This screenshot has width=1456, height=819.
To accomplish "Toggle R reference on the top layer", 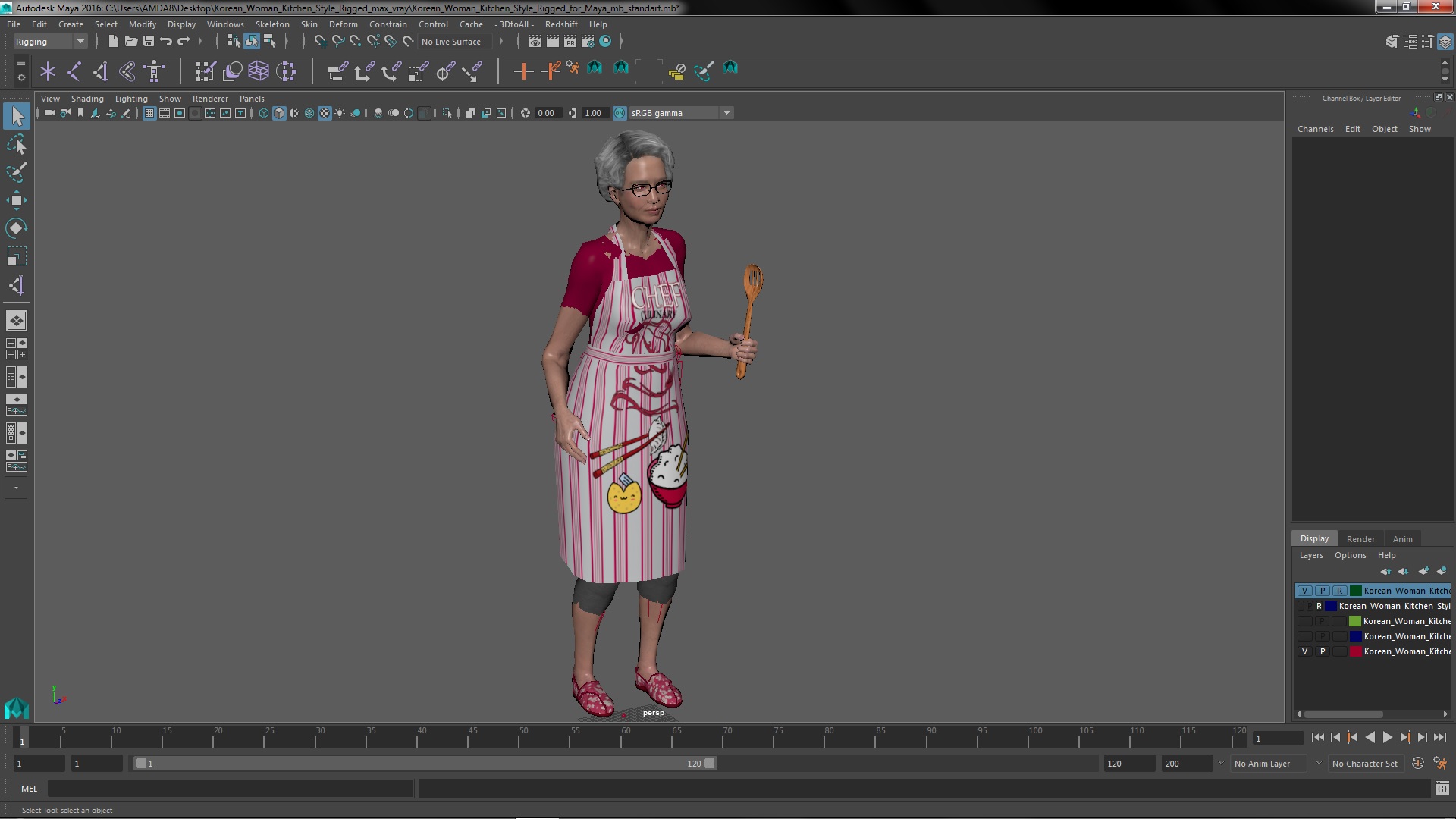I will [x=1339, y=591].
